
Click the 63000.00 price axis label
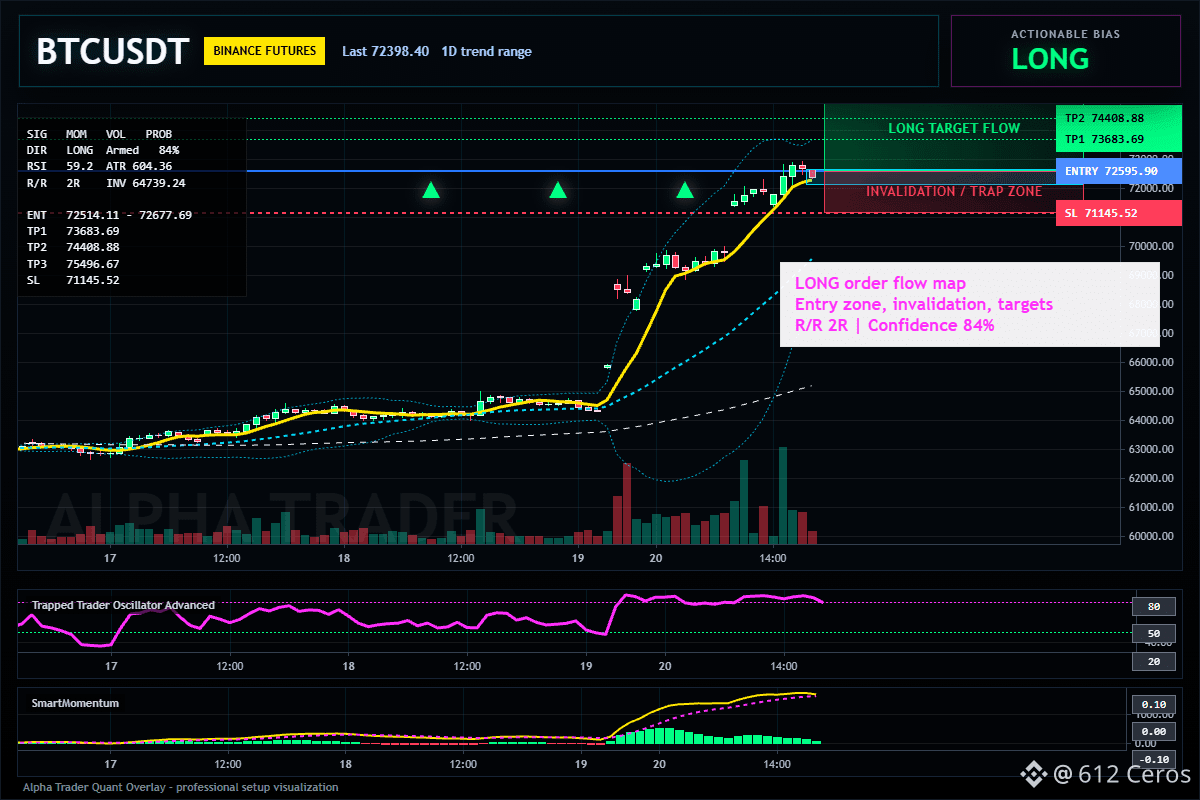pyautogui.click(x=1152, y=449)
